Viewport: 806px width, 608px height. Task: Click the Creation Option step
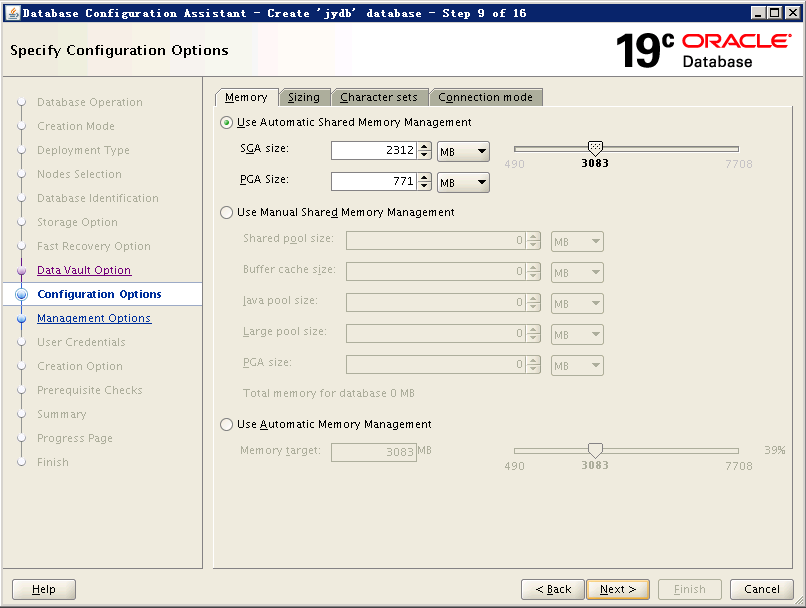80,366
